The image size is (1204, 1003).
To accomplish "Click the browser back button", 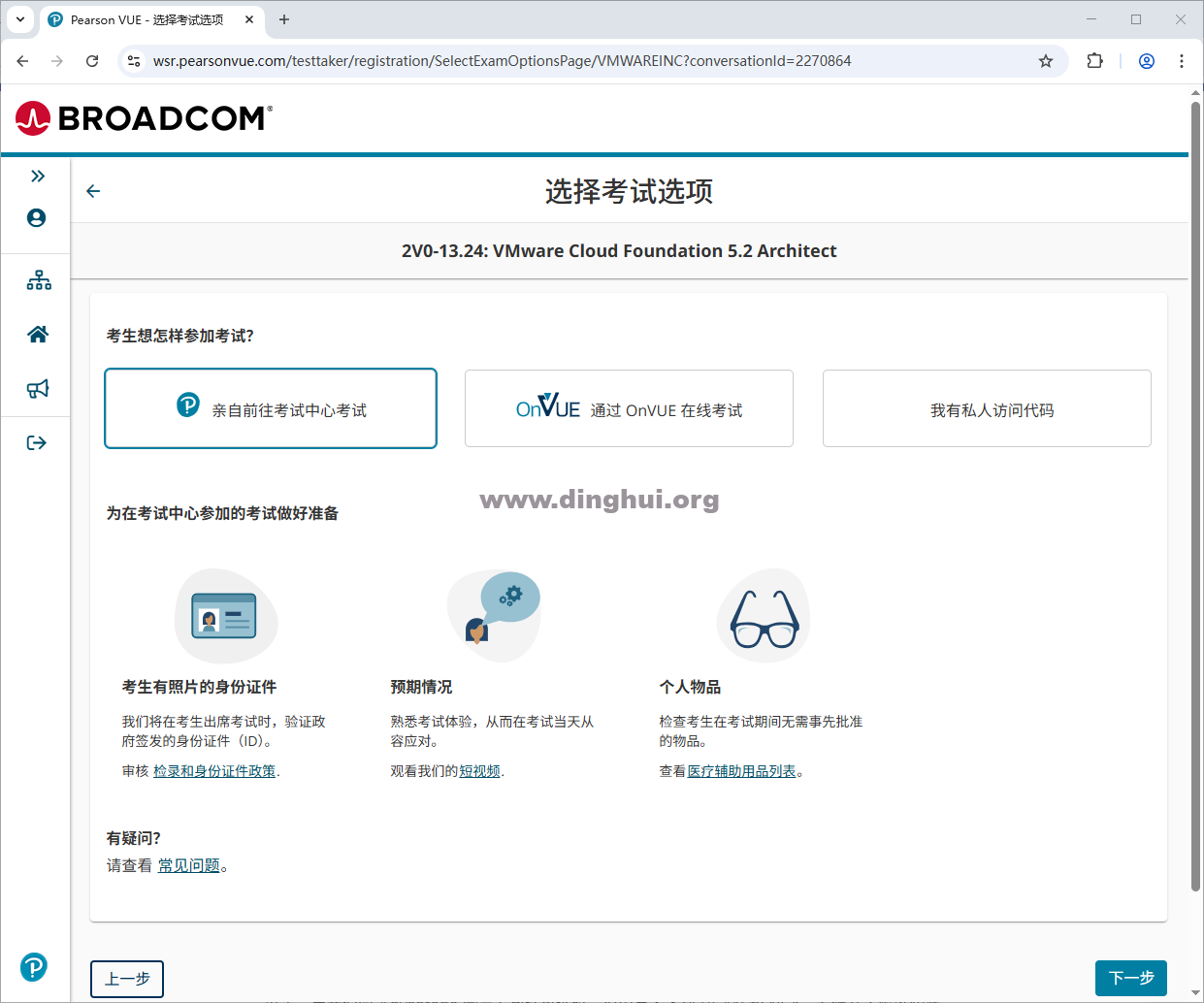I will coord(22,61).
